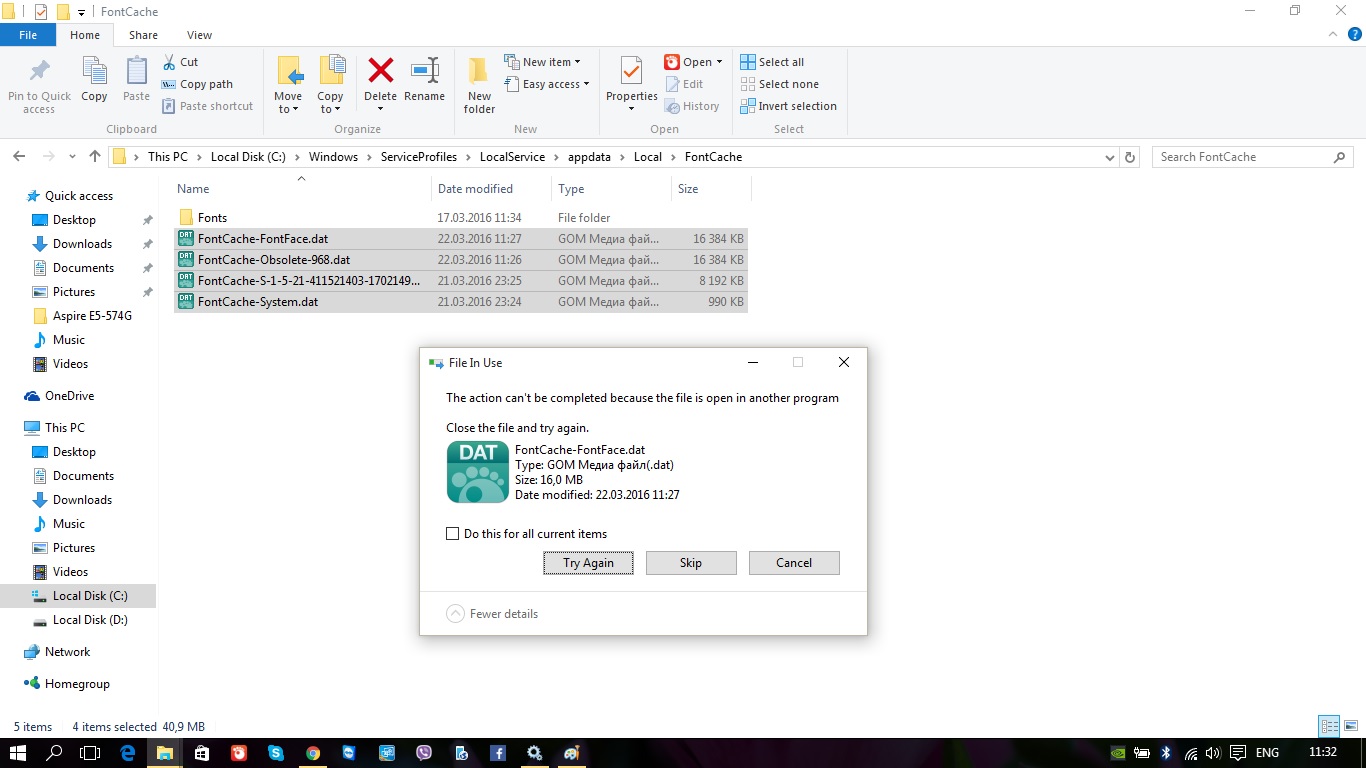Click the Open button in ribbon
The image size is (1366, 768).
point(693,62)
